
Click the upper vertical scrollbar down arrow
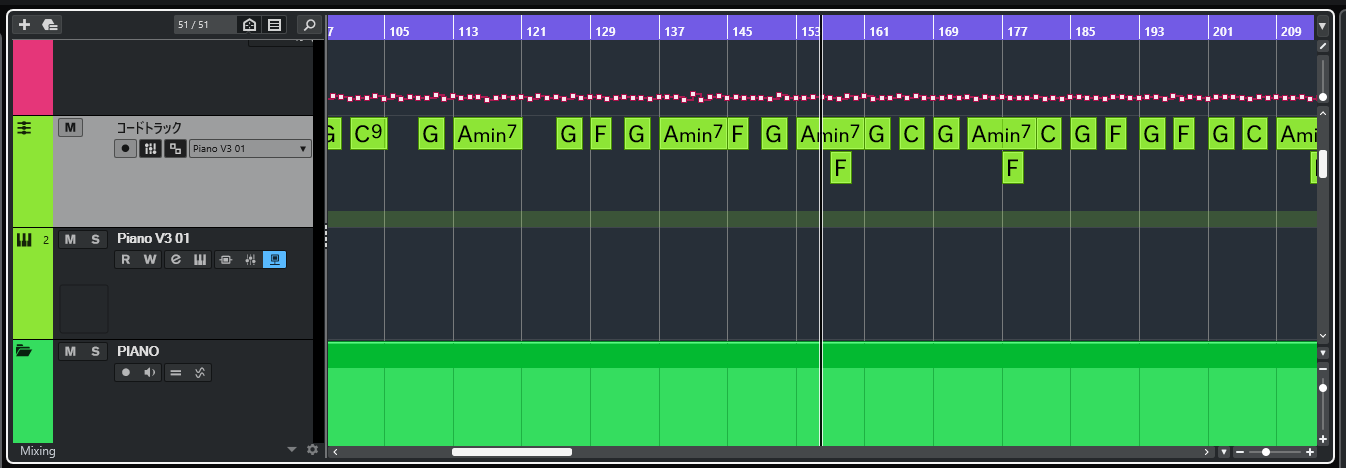1323,336
